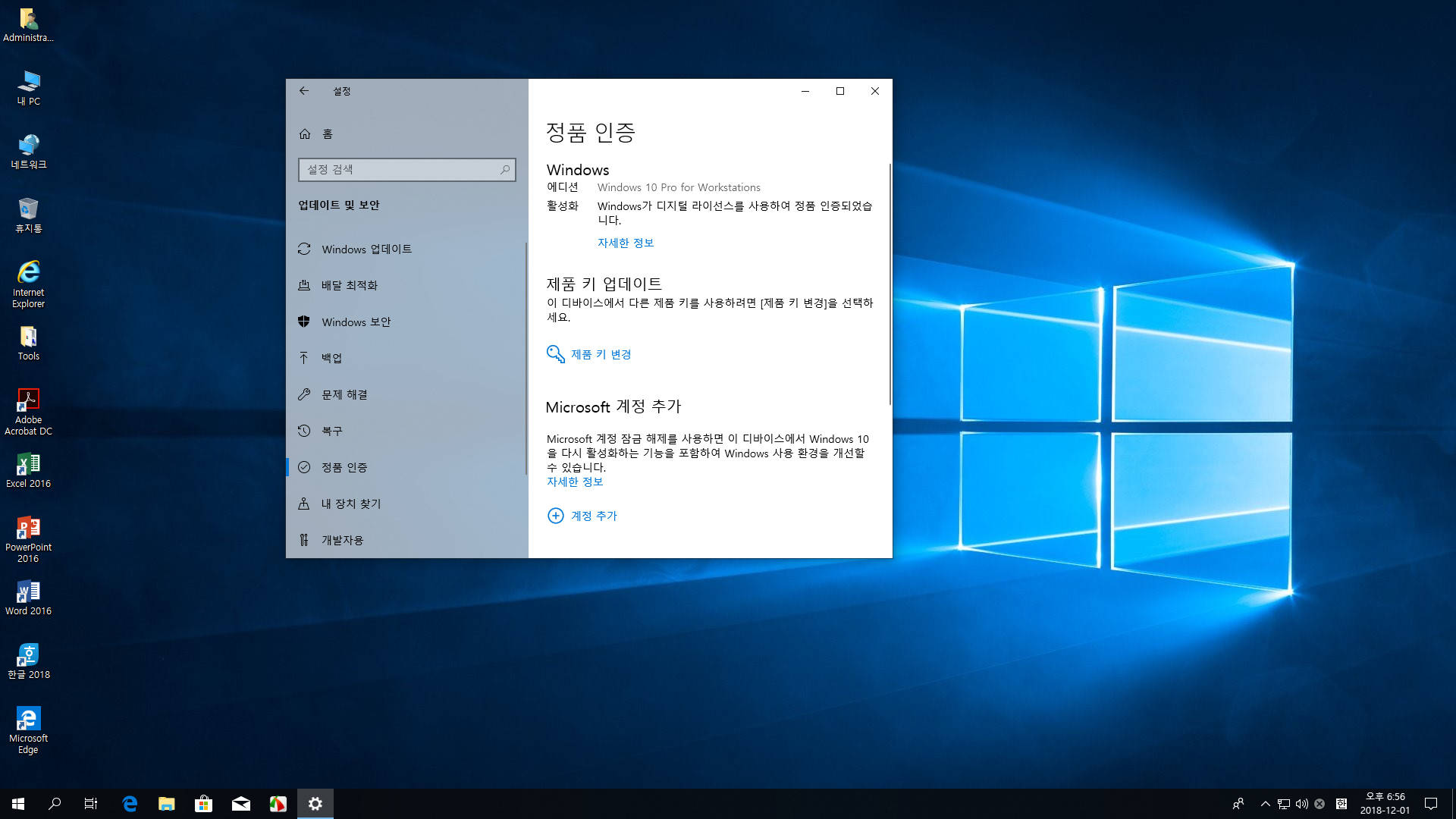Open the Home (홈) settings page
The width and height of the screenshot is (1456, 819).
click(x=406, y=133)
